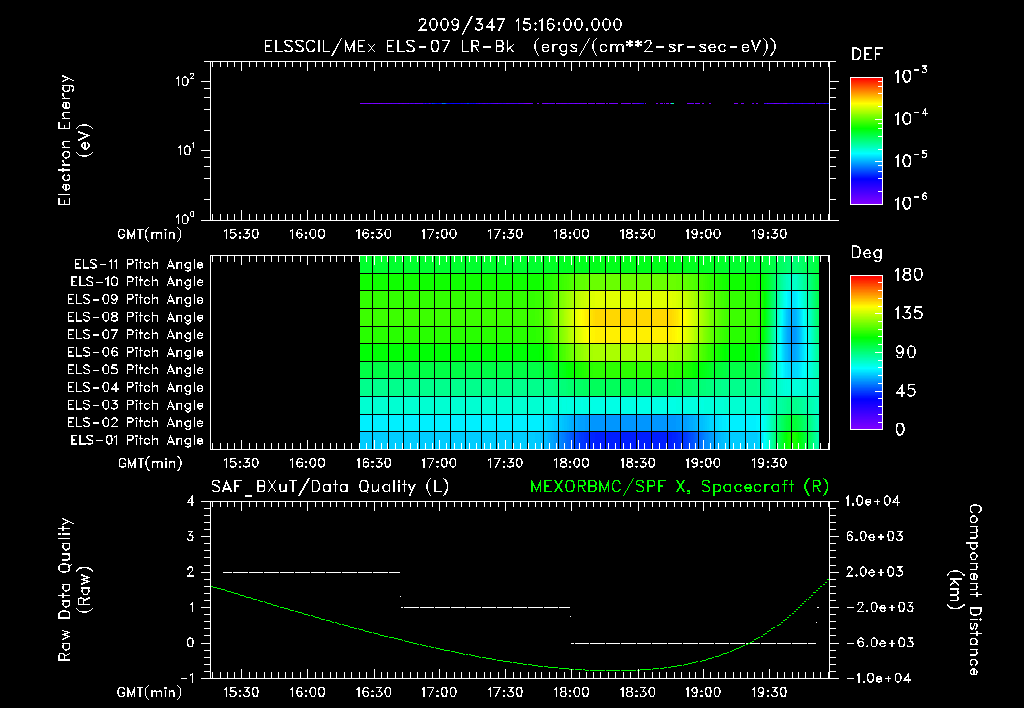Click the Deg pitch angle color bar
Viewport: 1024px width, 708px height.
tap(866, 352)
